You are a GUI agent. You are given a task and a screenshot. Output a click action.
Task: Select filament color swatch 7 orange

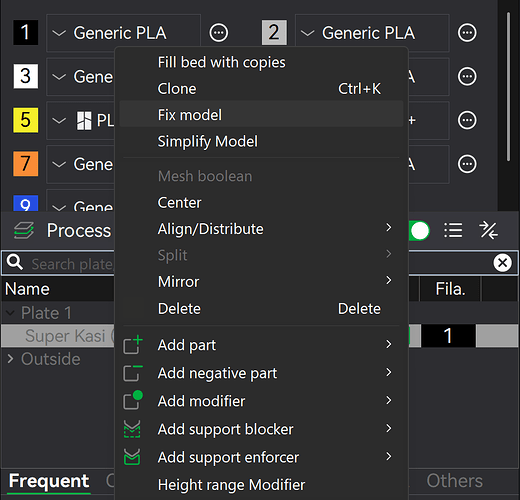click(x=26, y=164)
